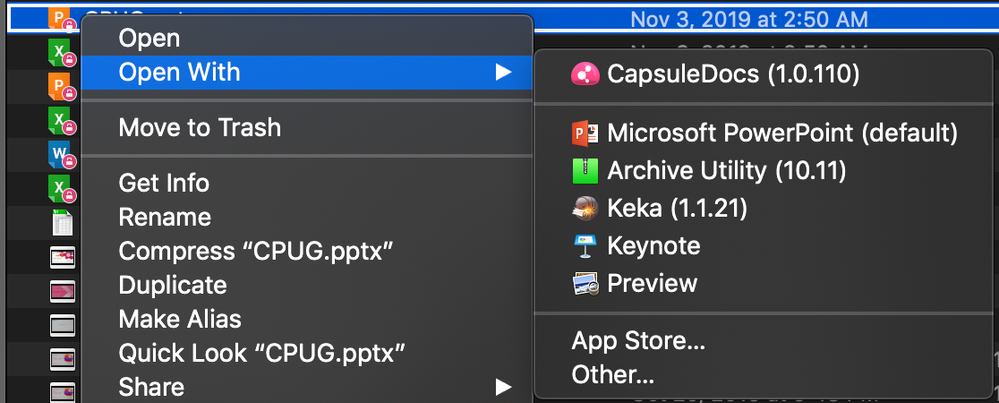Click App Store… entry
This screenshot has width=999, height=403.
(x=764, y=341)
